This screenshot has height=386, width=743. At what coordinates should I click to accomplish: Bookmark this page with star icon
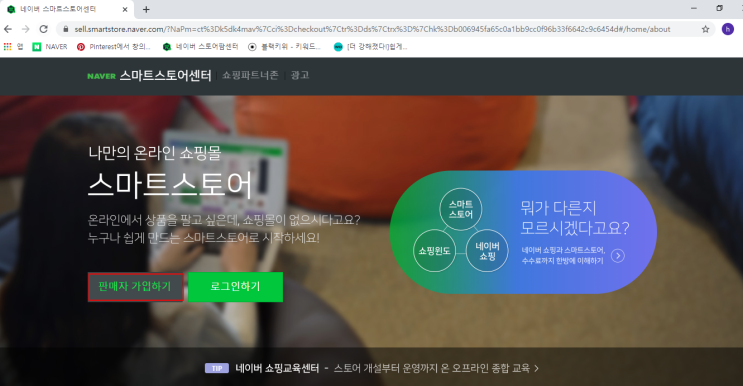(x=705, y=29)
